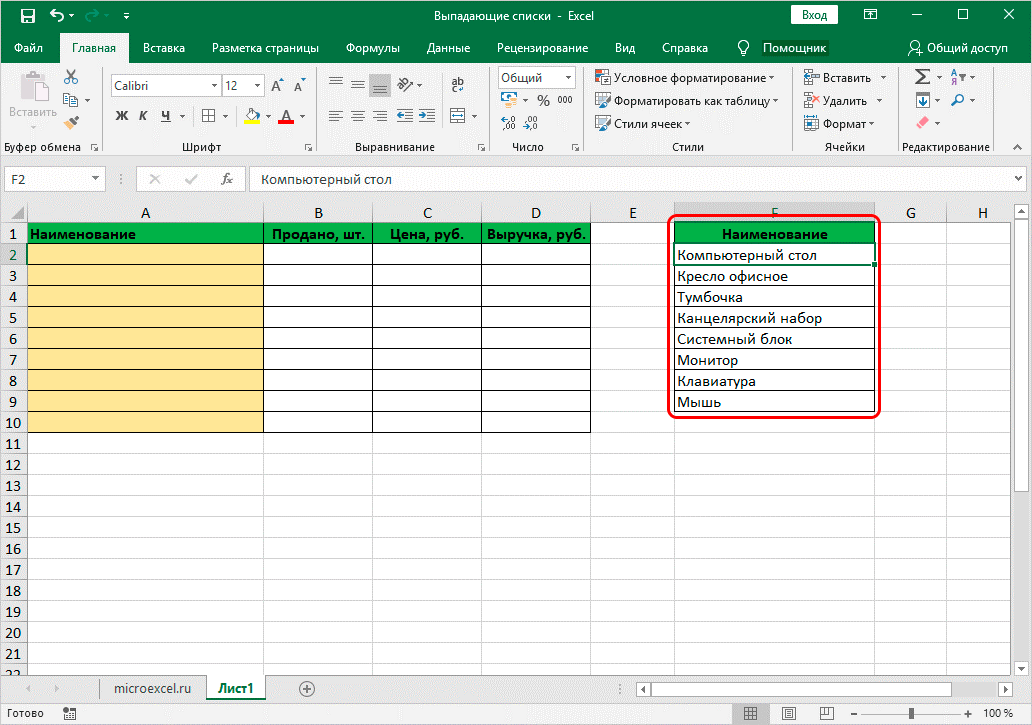Click the percent style icon
This screenshot has width=1032, height=725.
(x=543, y=100)
